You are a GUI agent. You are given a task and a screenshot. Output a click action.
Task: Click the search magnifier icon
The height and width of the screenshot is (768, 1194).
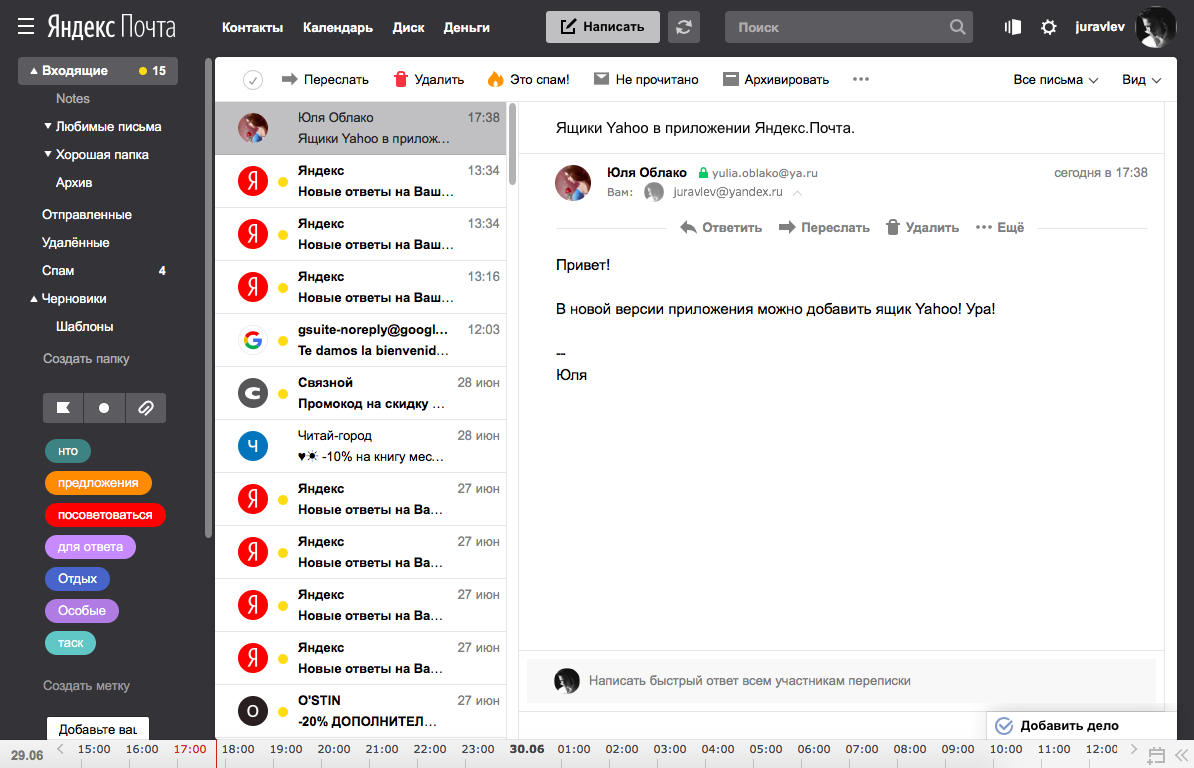[957, 27]
